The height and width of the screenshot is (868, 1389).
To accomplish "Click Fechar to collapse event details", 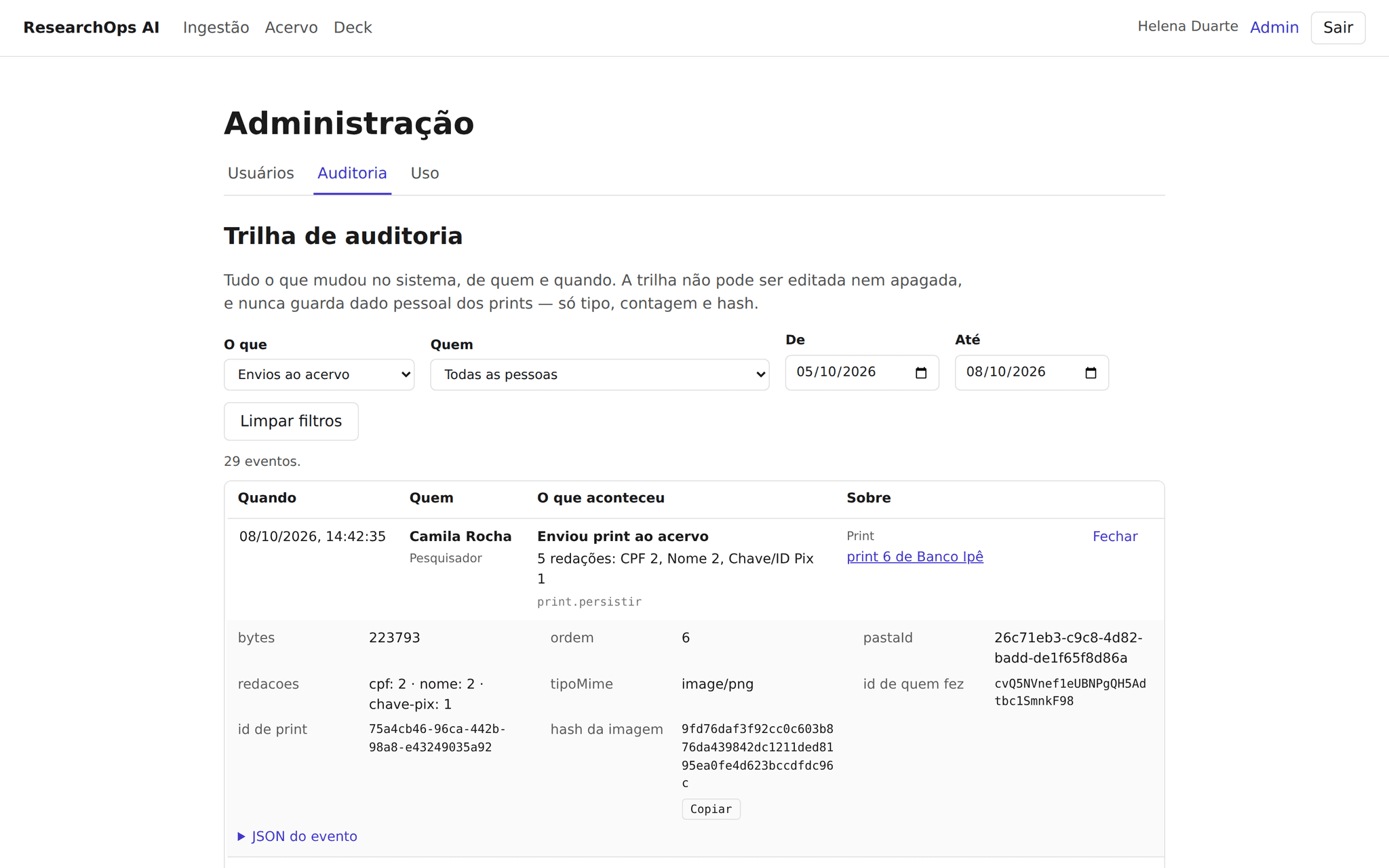I will 1114,536.
